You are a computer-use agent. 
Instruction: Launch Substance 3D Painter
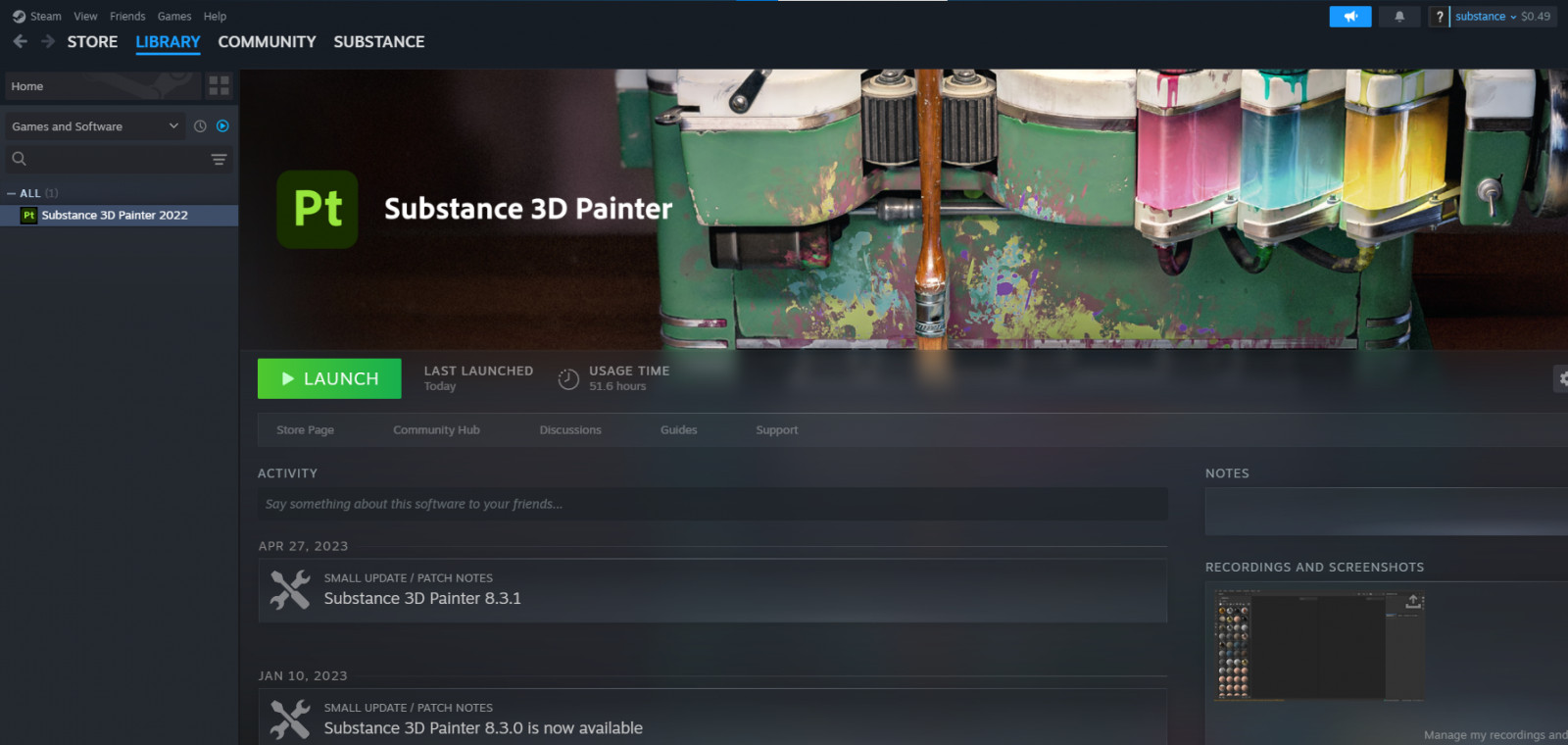329,378
